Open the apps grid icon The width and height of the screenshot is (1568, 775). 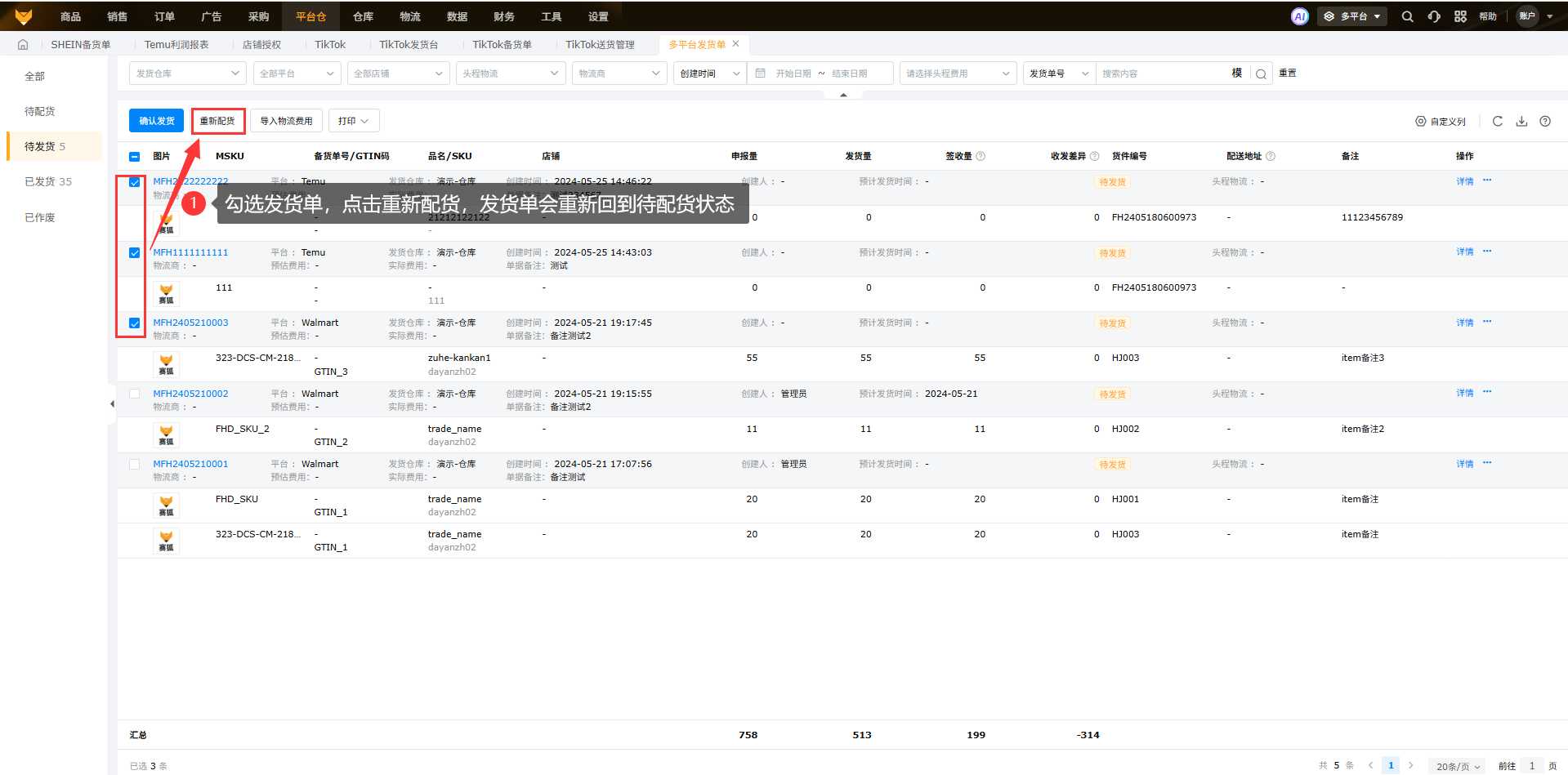pyautogui.click(x=1460, y=16)
